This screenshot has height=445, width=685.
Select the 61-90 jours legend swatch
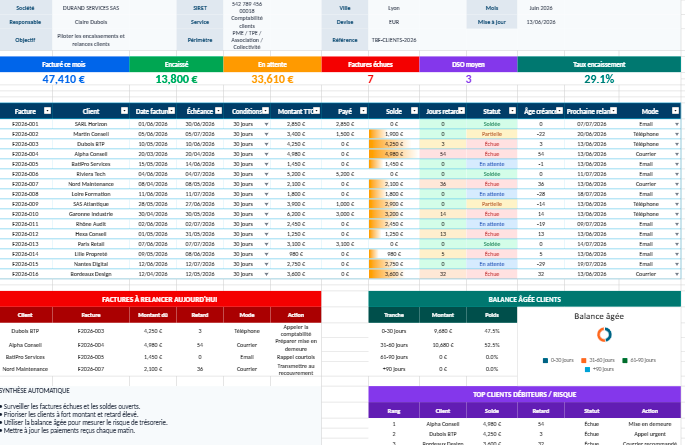tap(625, 360)
